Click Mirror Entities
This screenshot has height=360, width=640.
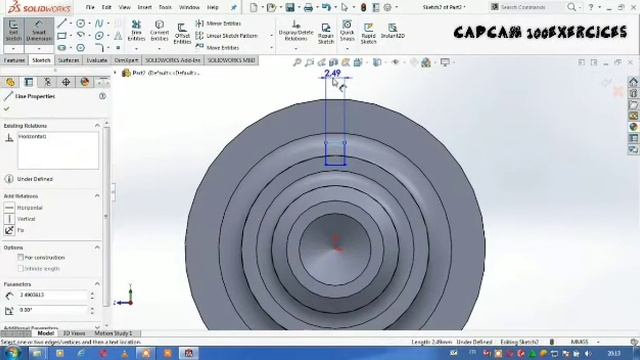click(218, 23)
